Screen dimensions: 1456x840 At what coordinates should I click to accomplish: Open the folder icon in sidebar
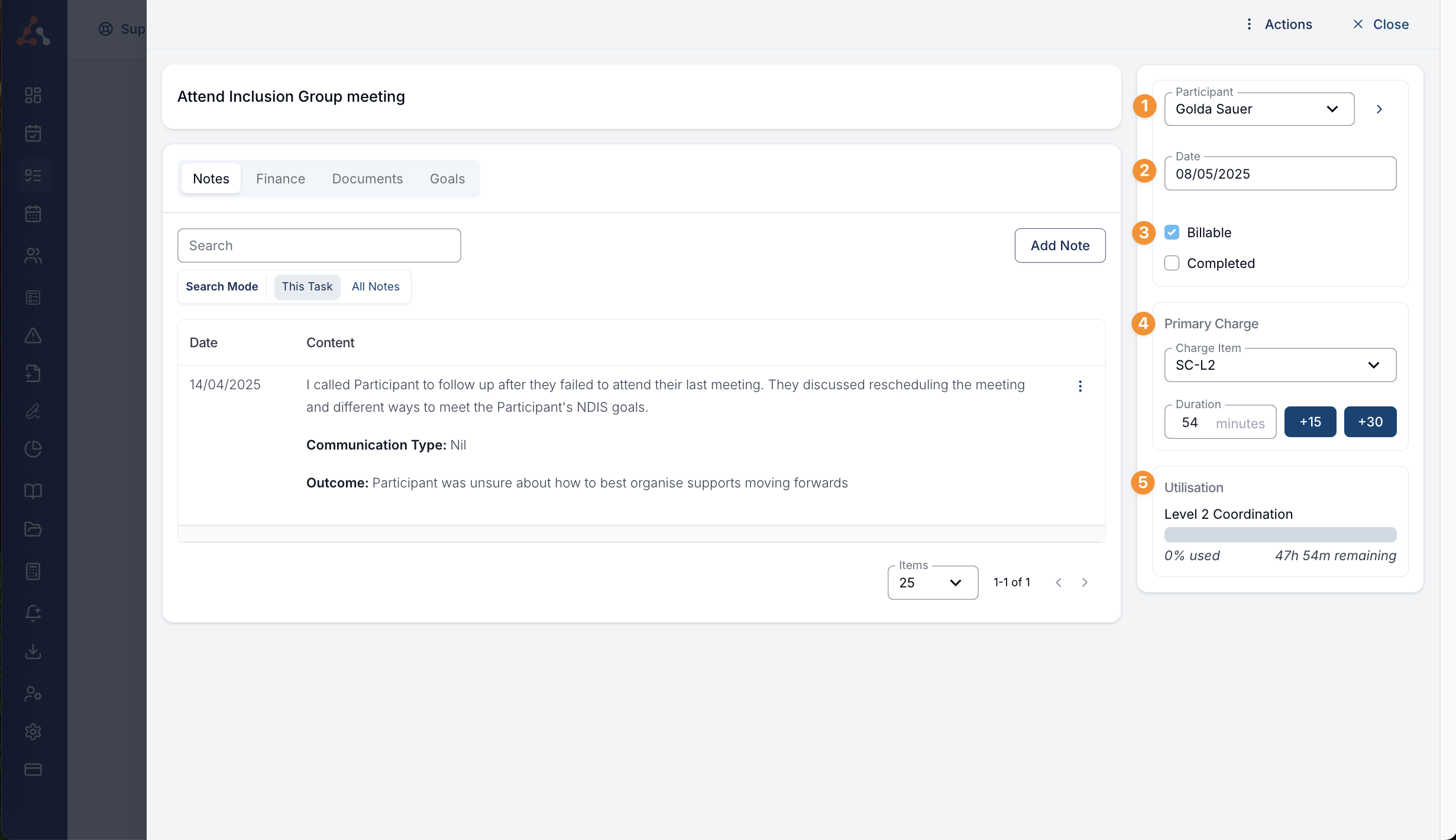point(33,529)
